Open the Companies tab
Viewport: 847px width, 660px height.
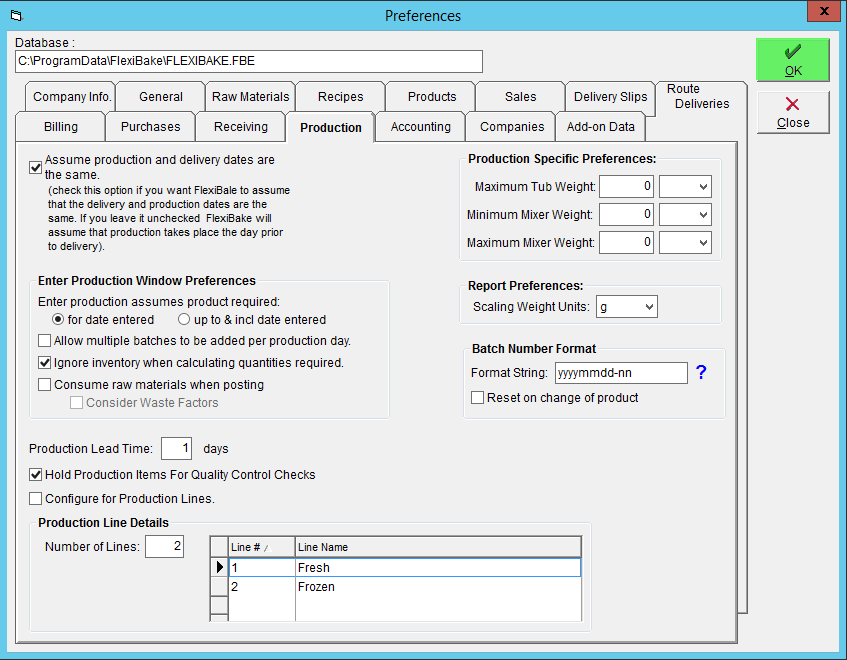tap(512, 127)
